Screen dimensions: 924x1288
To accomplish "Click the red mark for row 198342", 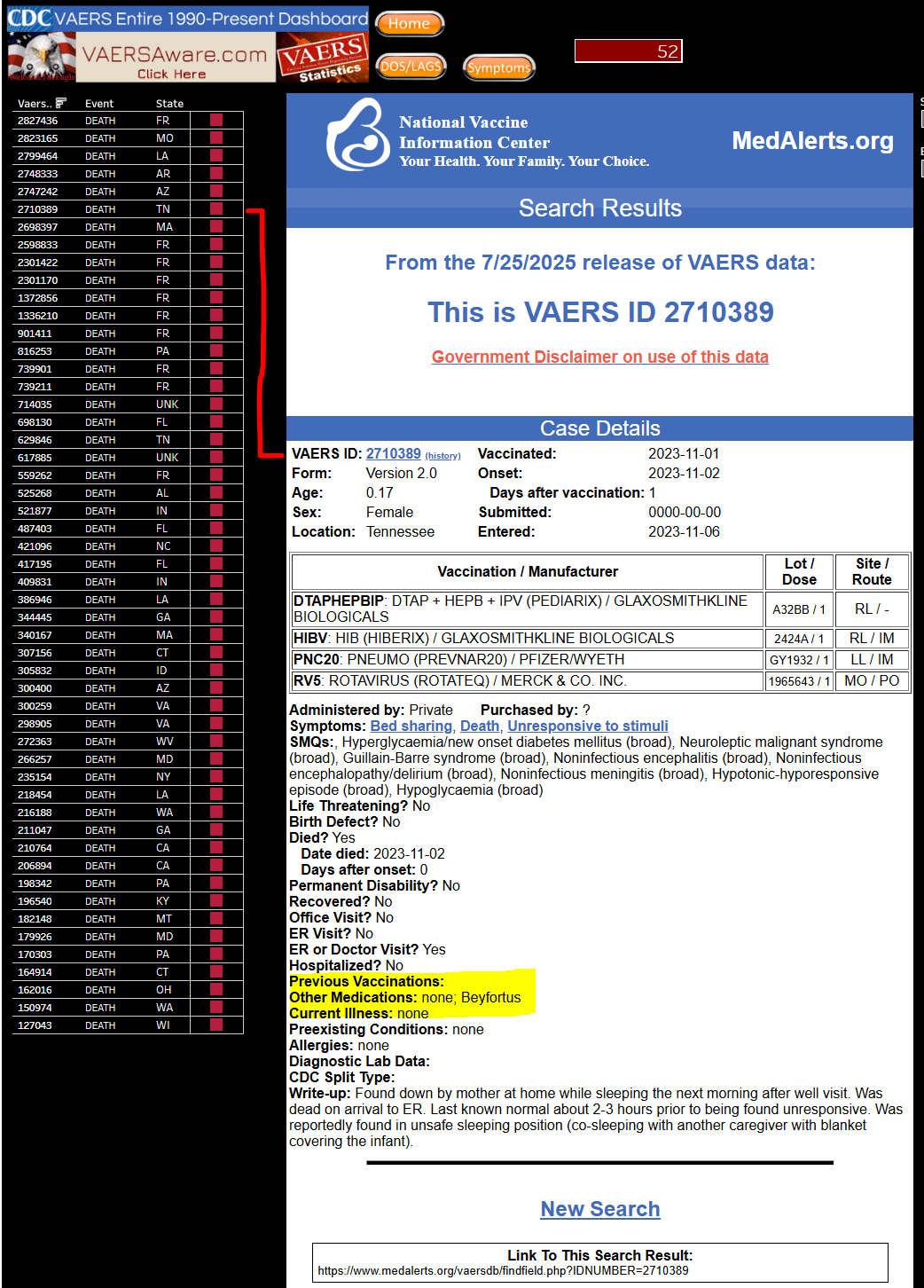I will point(216,883).
